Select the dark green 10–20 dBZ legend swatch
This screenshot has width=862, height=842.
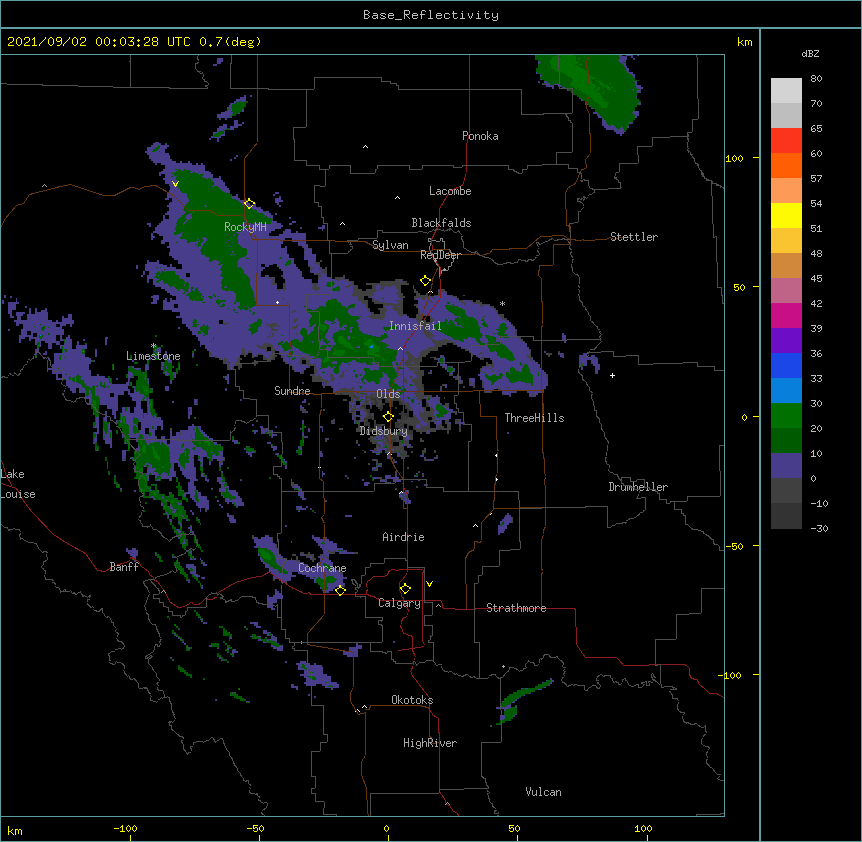[x=786, y=441]
